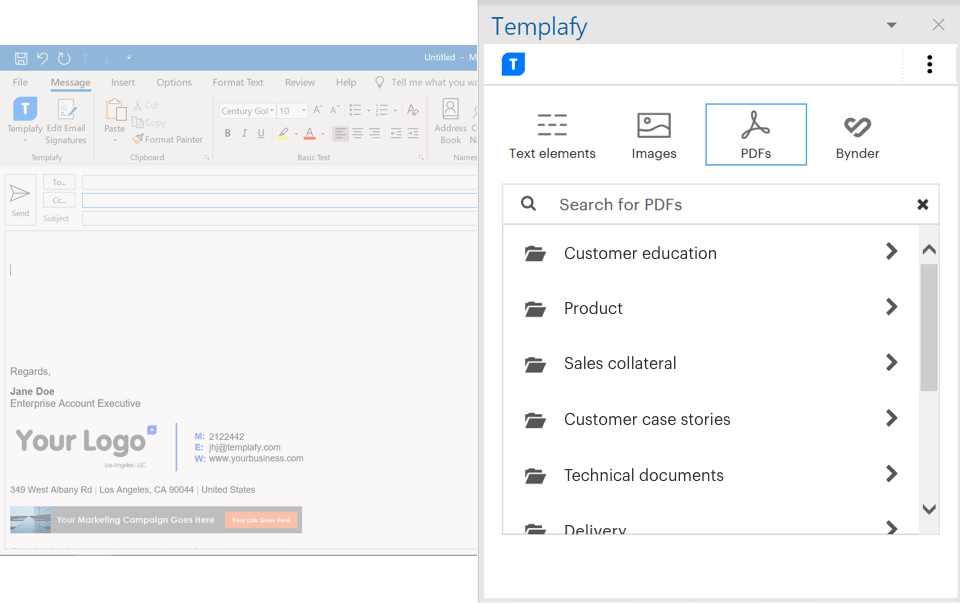Click the Your Link Goes Here banner button
This screenshot has width=960, height=603.
261,520
